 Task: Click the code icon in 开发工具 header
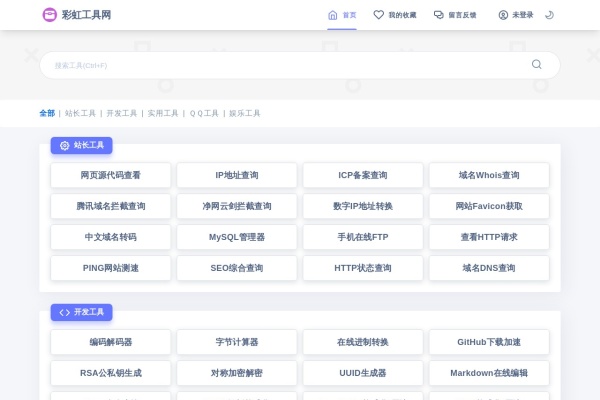(65, 312)
